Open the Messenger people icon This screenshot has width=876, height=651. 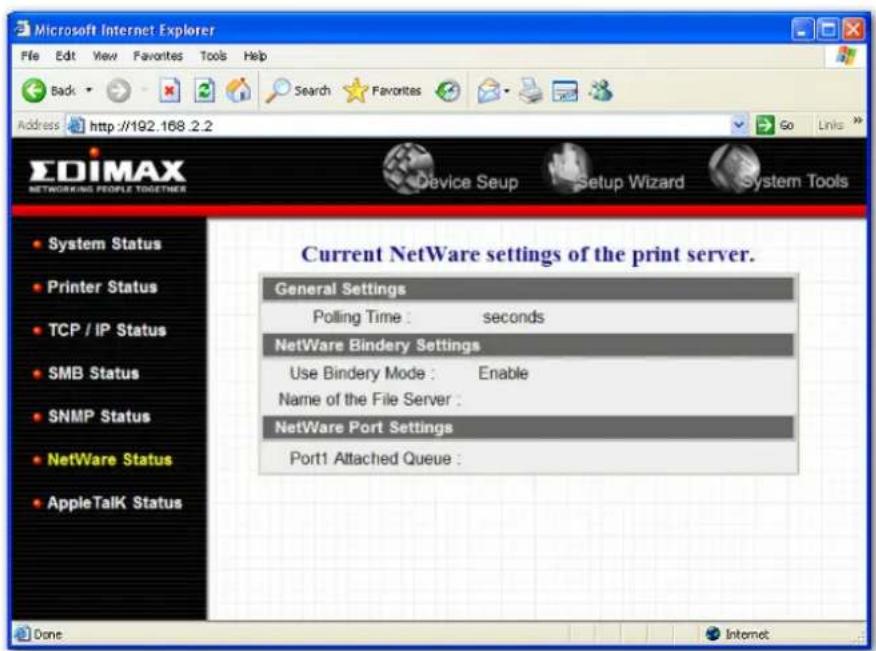tap(601, 90)
